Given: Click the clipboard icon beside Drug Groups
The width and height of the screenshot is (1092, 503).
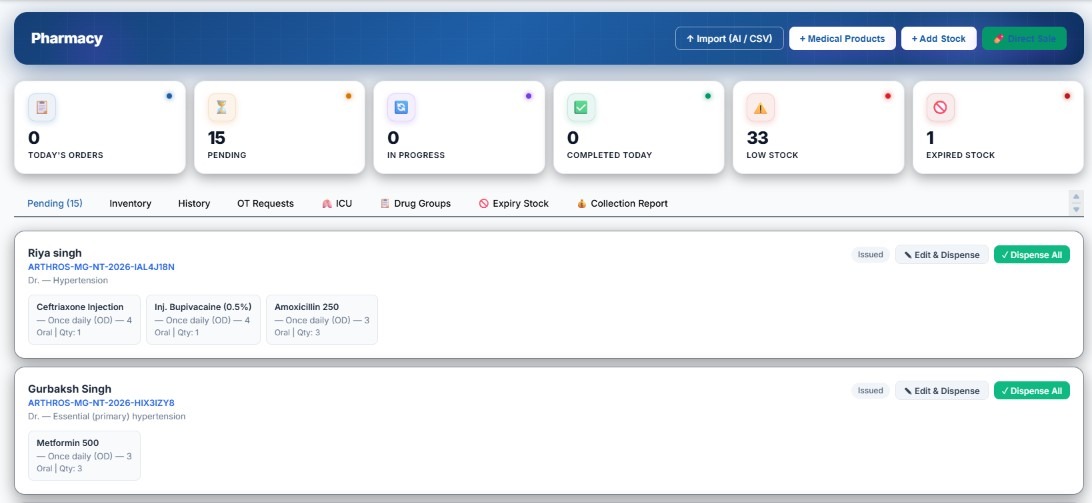Looking at the screenshot, I should click(384, 203).
